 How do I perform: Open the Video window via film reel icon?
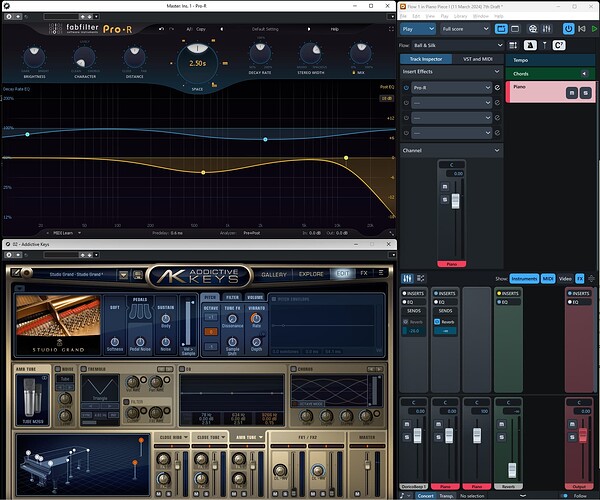533,29
